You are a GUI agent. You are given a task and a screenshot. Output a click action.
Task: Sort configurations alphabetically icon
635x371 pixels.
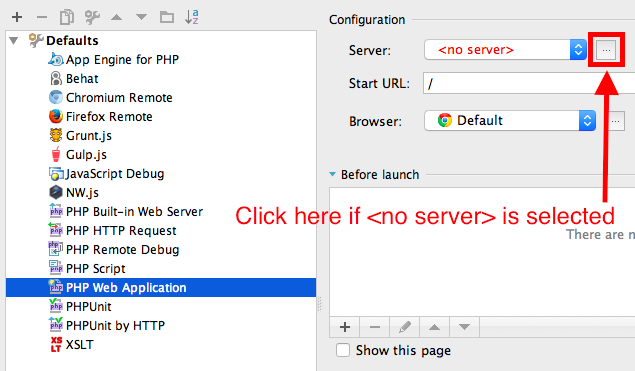click(x=192, y=17)
